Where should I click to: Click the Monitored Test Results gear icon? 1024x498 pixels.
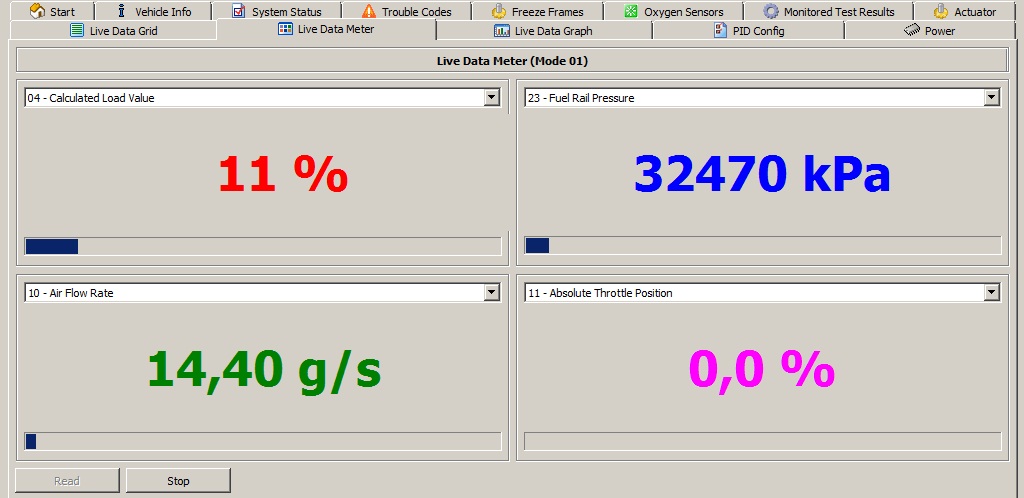tap(771, 11)
